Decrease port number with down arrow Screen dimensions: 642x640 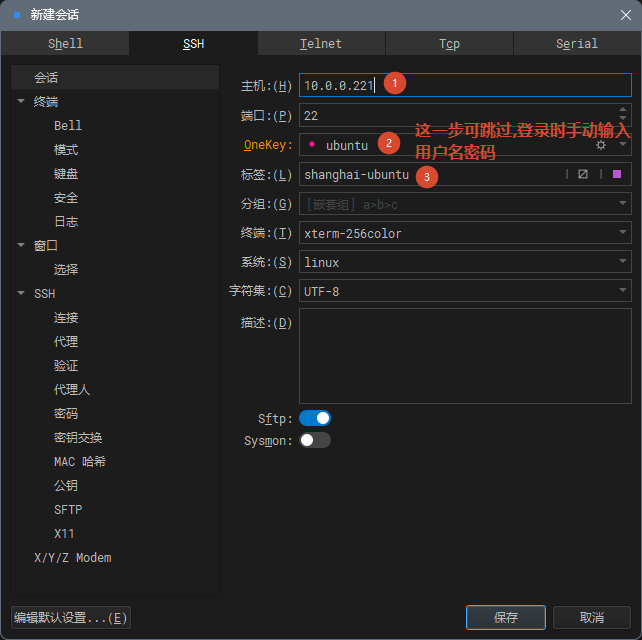(x=623, y=118)
